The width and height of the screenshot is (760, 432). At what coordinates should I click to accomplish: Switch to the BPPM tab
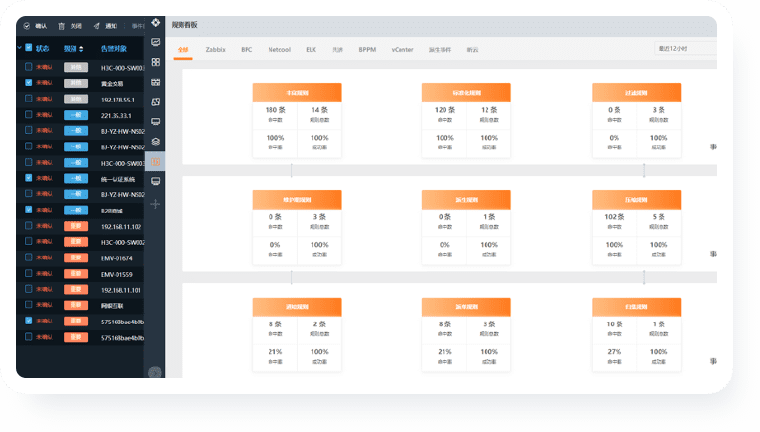tap(367, 49)
